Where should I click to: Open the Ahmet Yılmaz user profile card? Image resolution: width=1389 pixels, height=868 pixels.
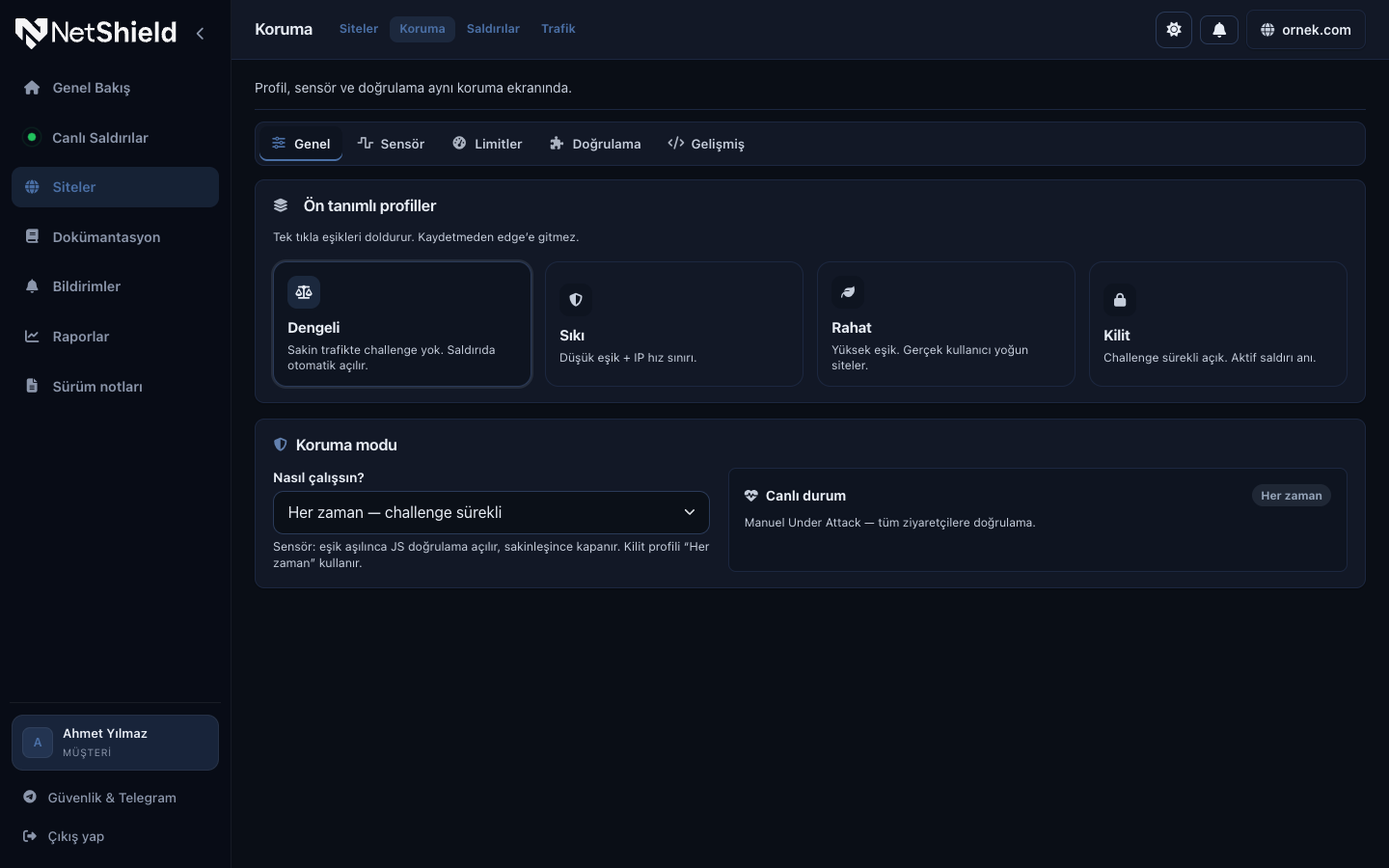(115, 743)
